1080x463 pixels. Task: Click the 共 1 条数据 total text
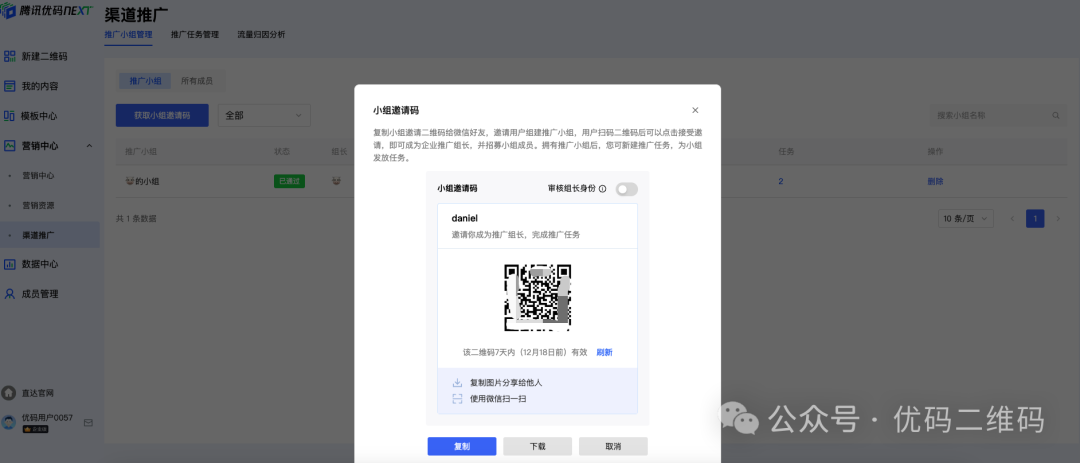point(136,218)
